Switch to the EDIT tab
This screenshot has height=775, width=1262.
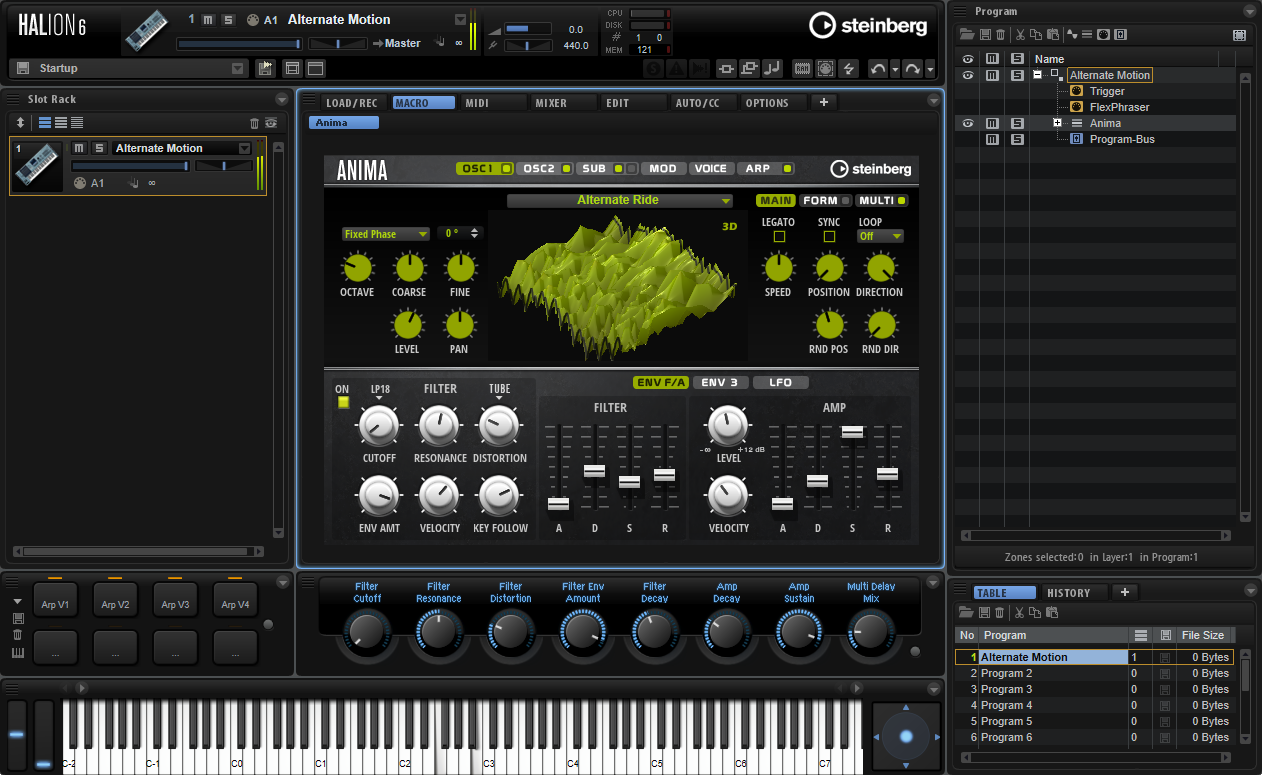coord(633,103)
